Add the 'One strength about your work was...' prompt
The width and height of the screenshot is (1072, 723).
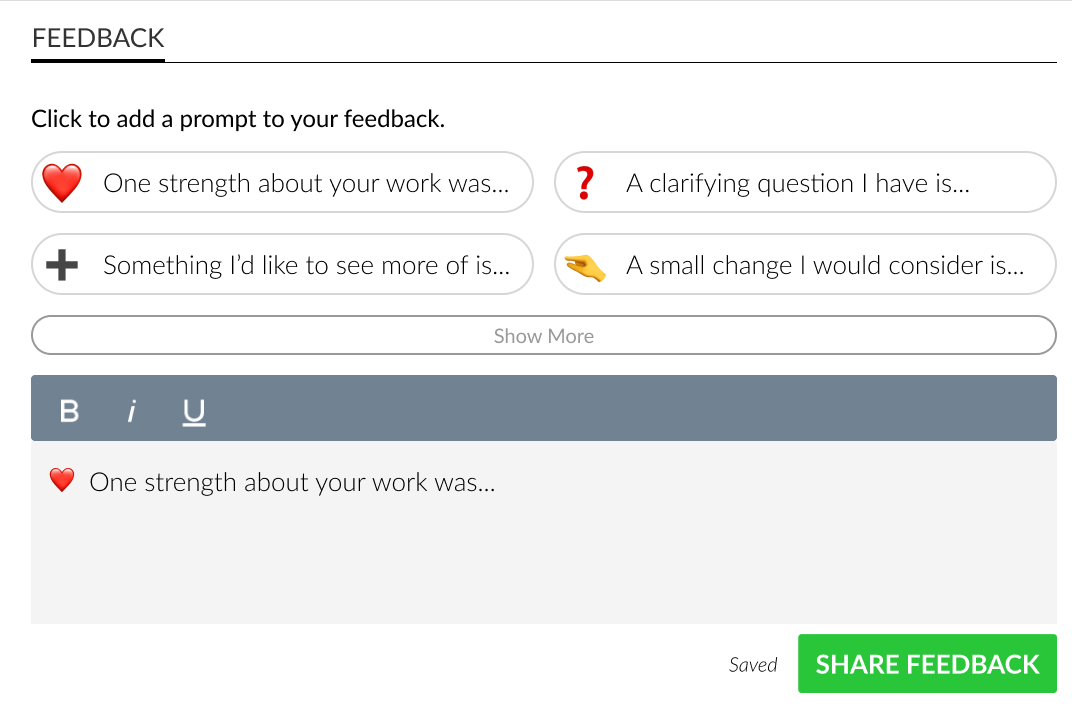(282, 183)
